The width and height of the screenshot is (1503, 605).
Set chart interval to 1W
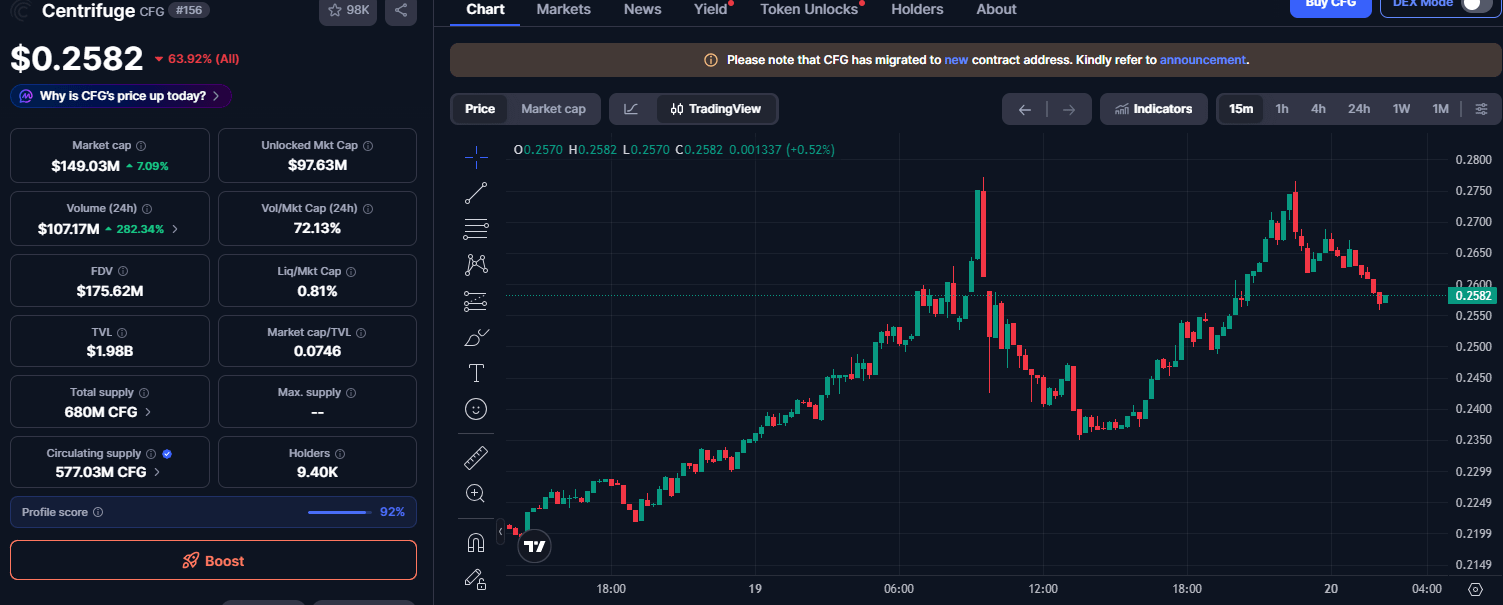[x=1401, y=109]
